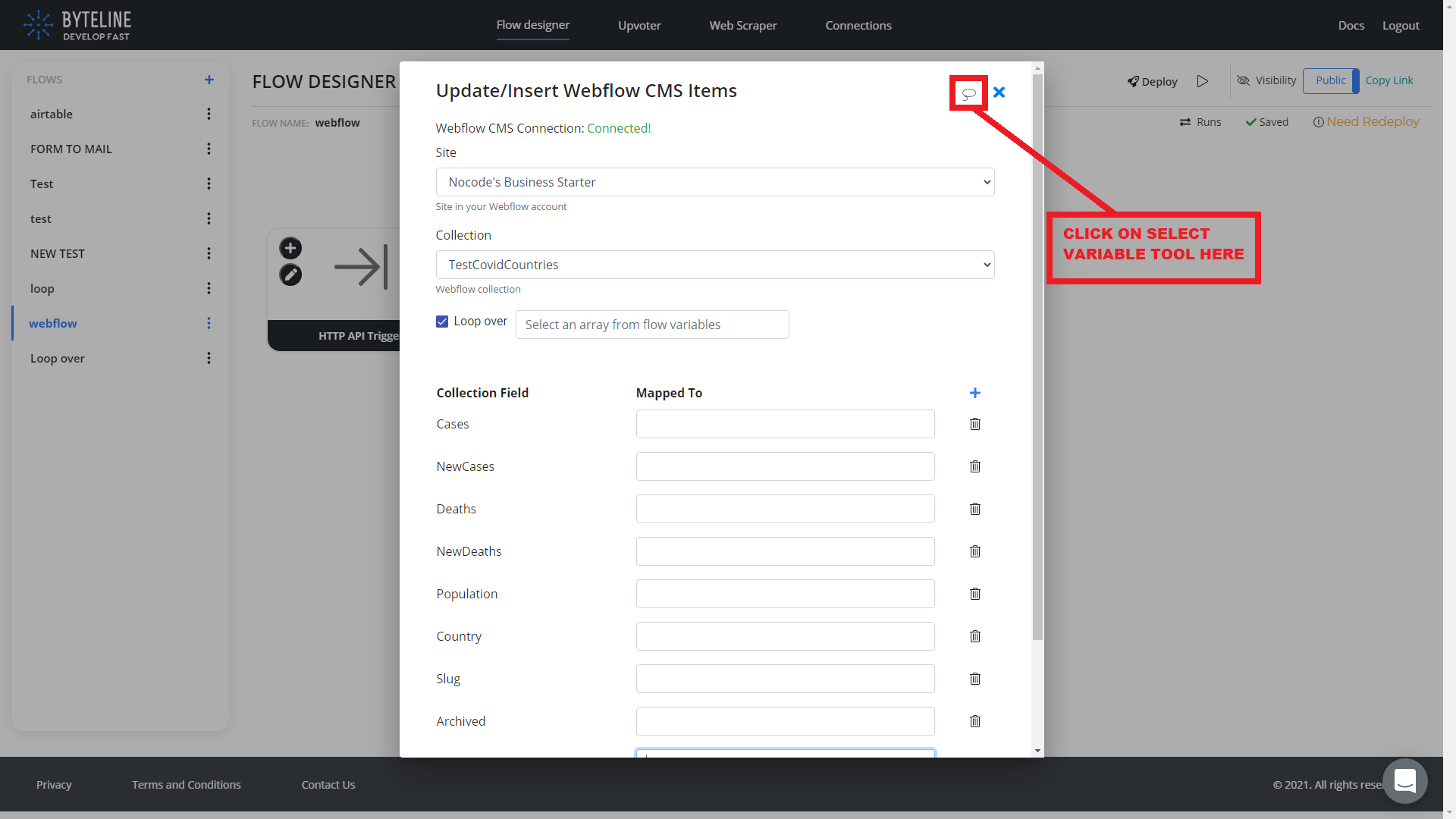Click Copy Link
The image size is (1456, 819).
(1389, 80)
